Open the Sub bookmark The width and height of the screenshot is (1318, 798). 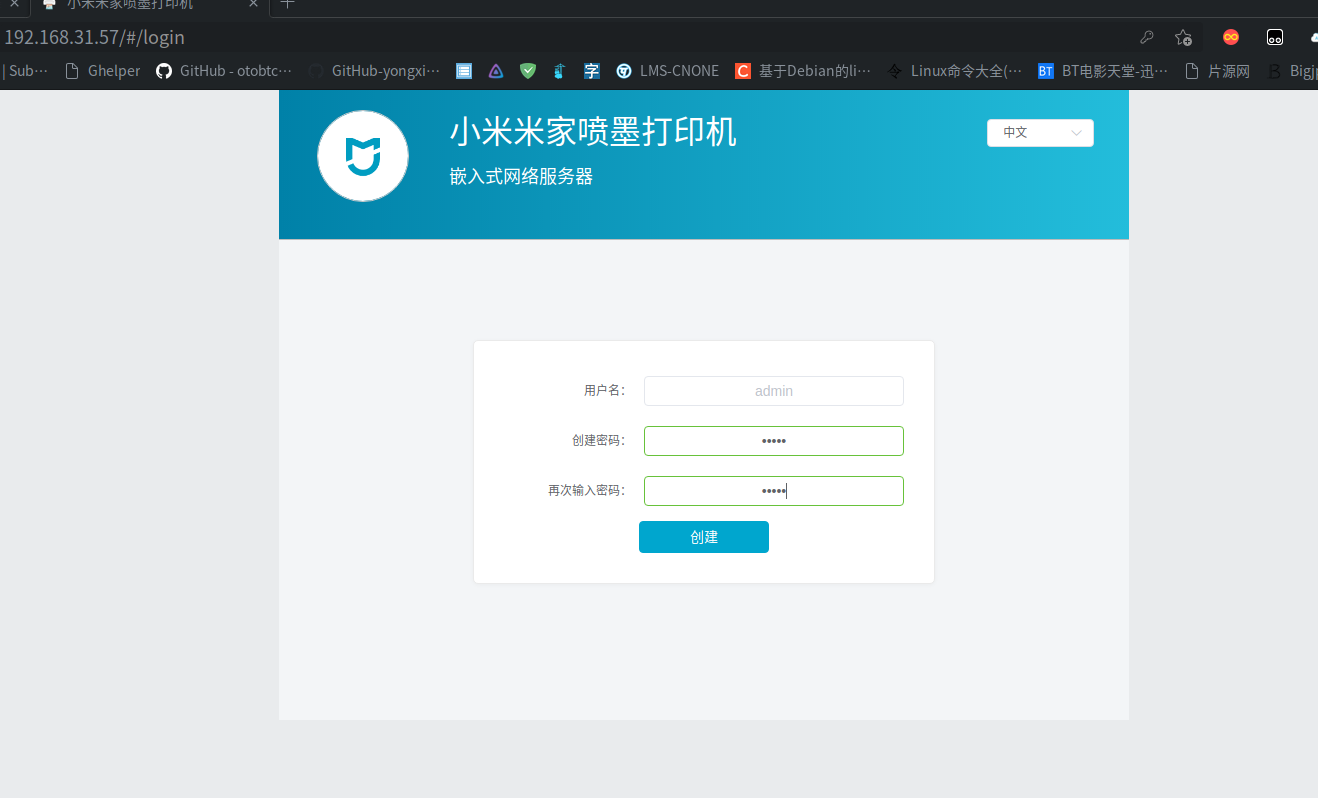pos(25,71)
